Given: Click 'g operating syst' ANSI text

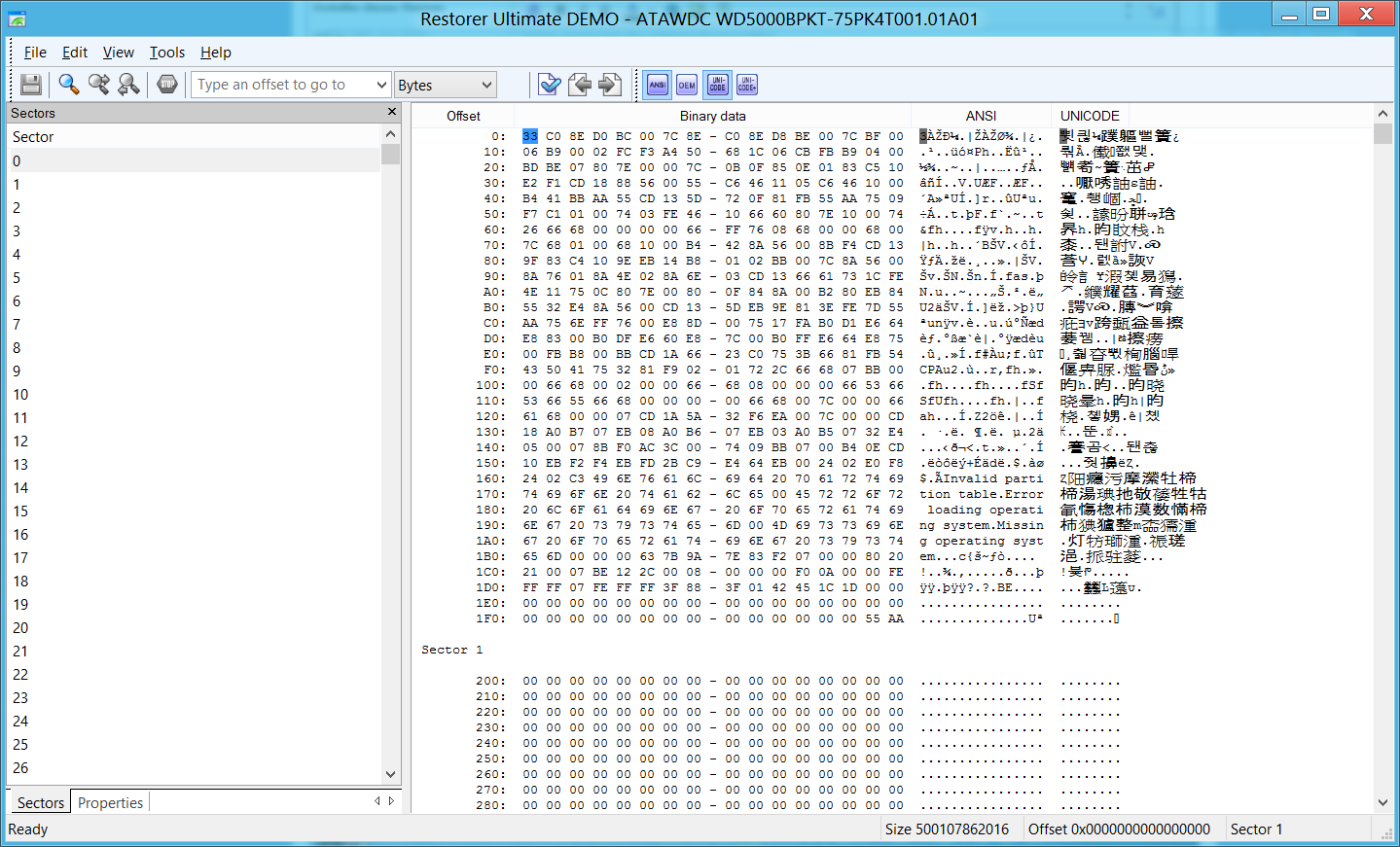Looking at the screenshot, I should coord(981,541).
